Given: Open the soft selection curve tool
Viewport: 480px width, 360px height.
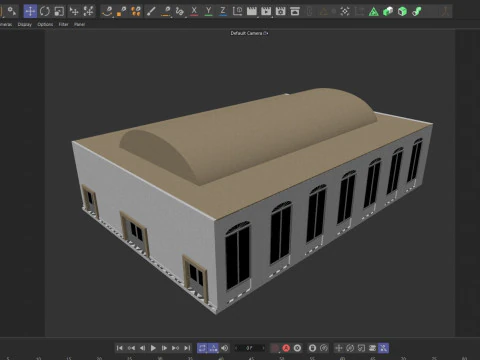Looking at the screenshot, I should pyautogui.click(x=107, y=11).
